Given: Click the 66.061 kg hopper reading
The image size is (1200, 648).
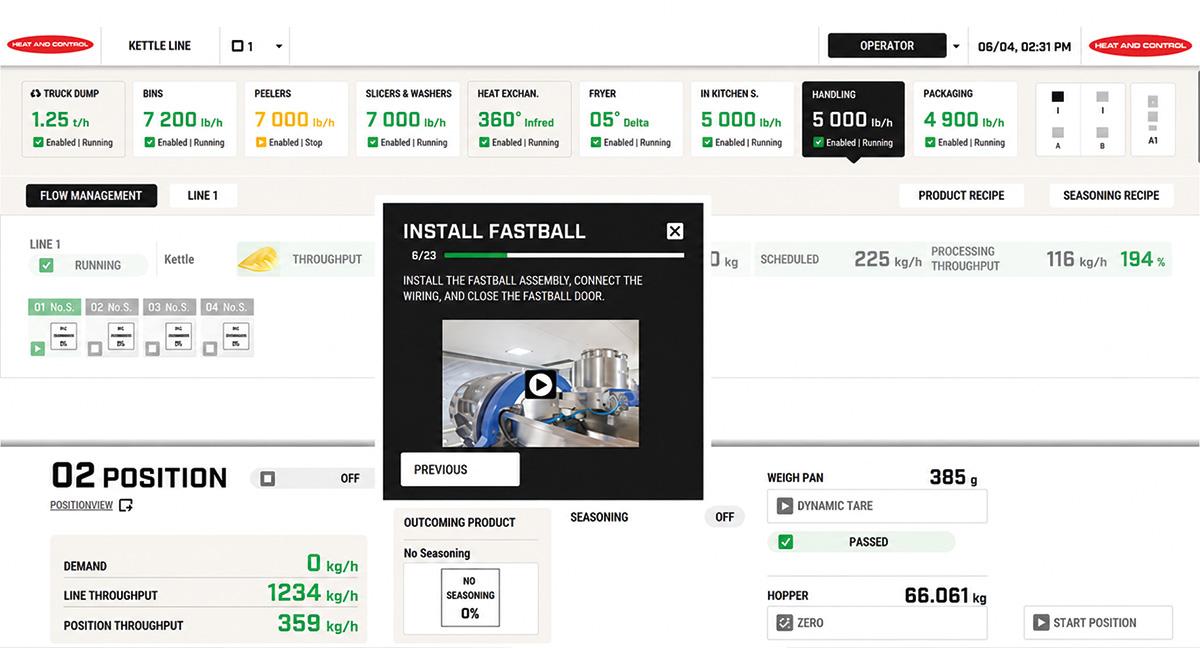Looking at the screenshot, I should [x=945, y=595].
